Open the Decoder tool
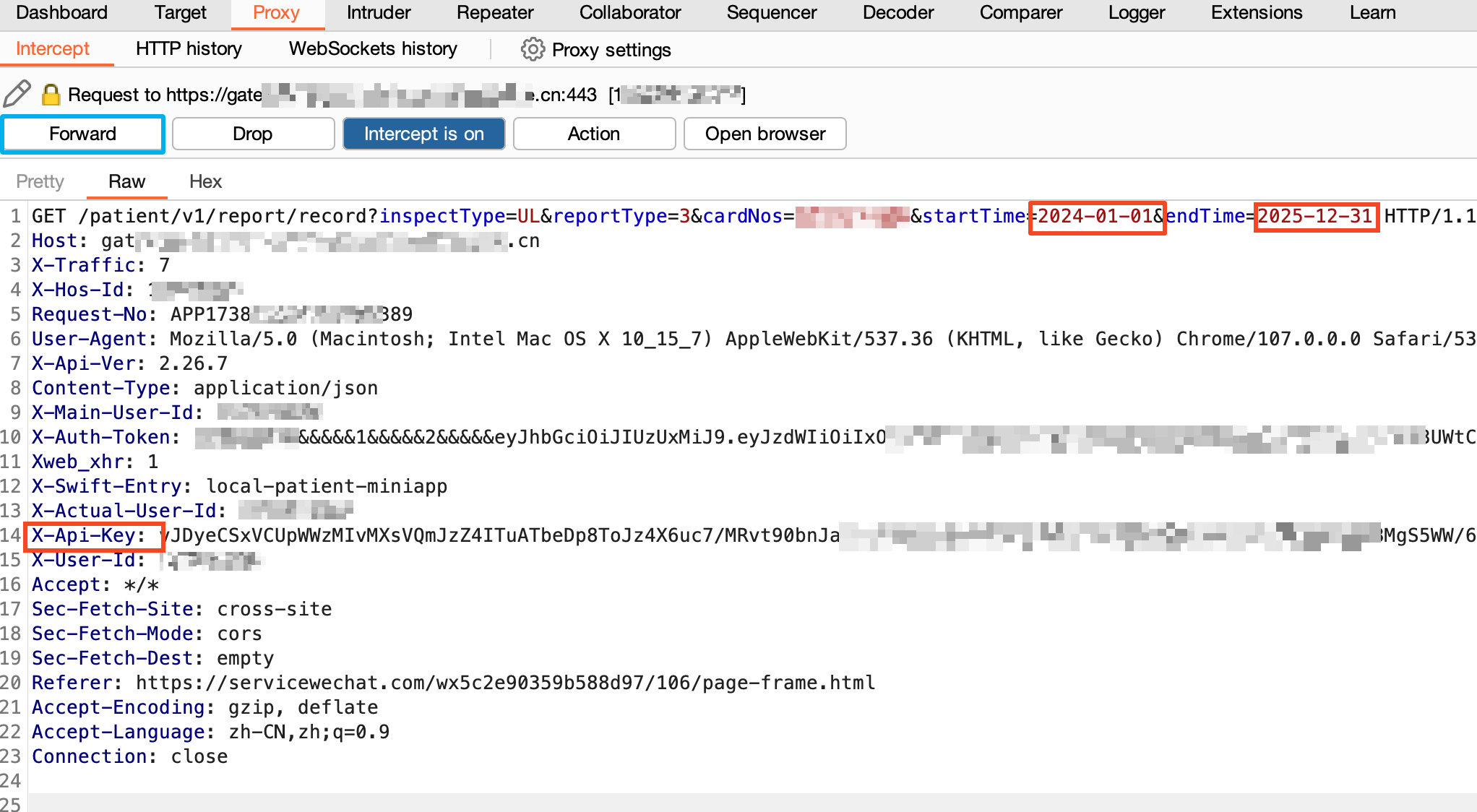 (x=897, y=12)
